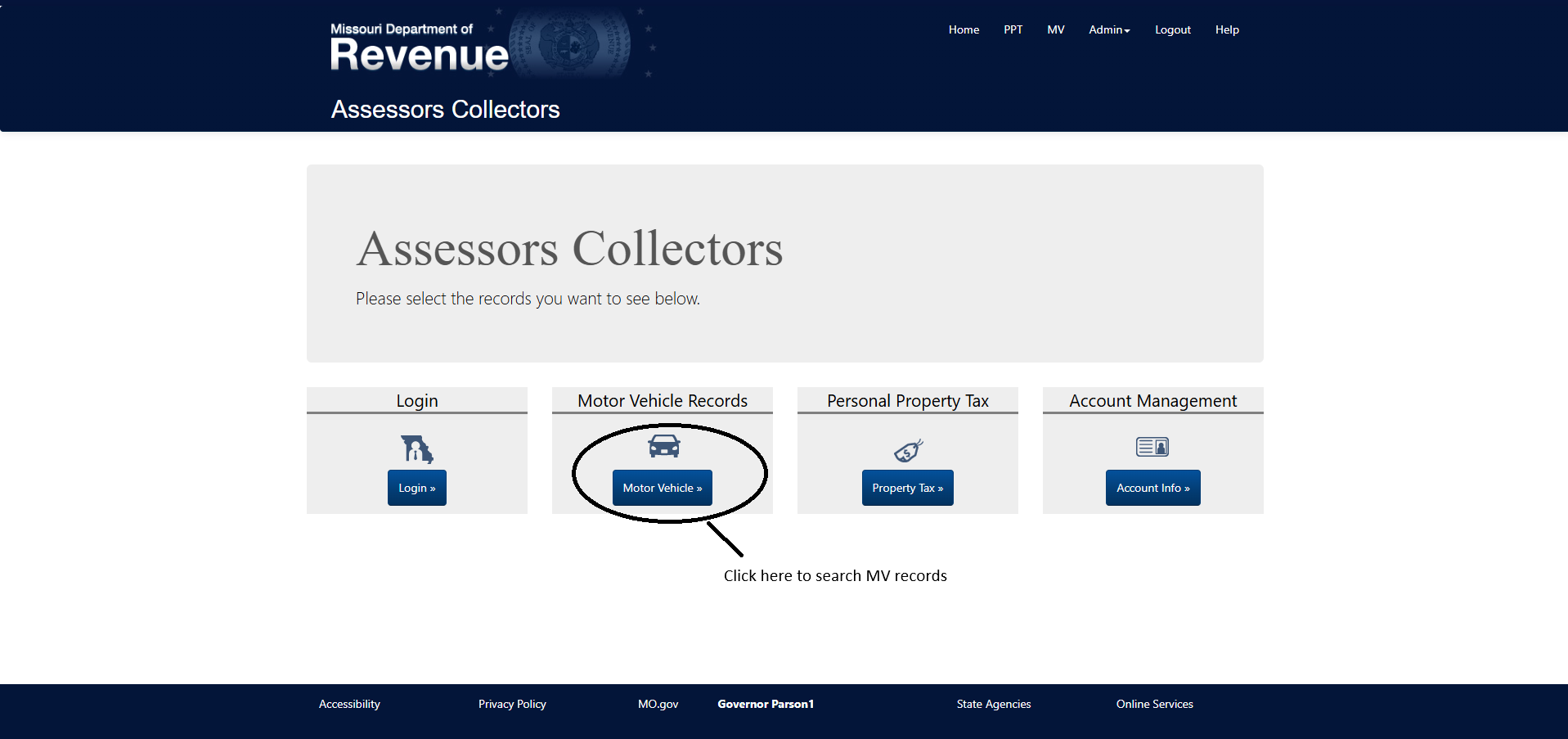The height and width of the screenshot is (739, 1568).
Task: Log out using the Logout link
Action: pyautogui.click(x=1172, y=29)
